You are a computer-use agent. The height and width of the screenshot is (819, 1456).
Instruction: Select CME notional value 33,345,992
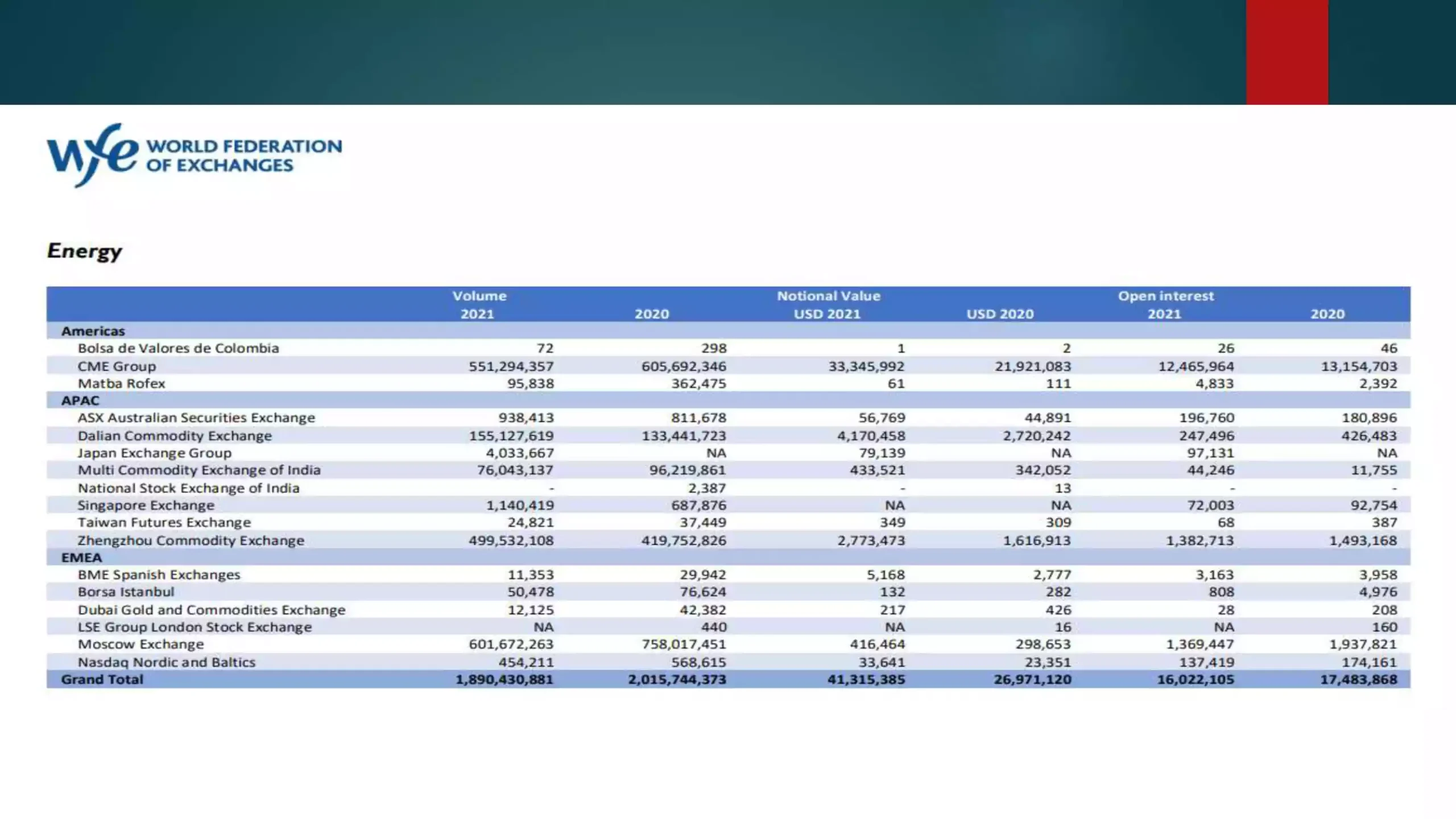click(866, 366)
